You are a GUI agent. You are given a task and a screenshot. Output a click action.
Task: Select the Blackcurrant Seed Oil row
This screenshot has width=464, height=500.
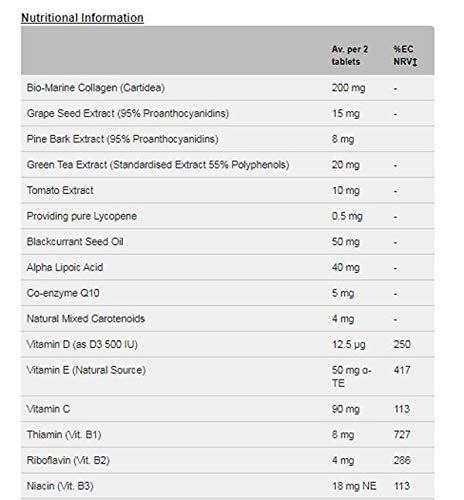coord(228,242)
